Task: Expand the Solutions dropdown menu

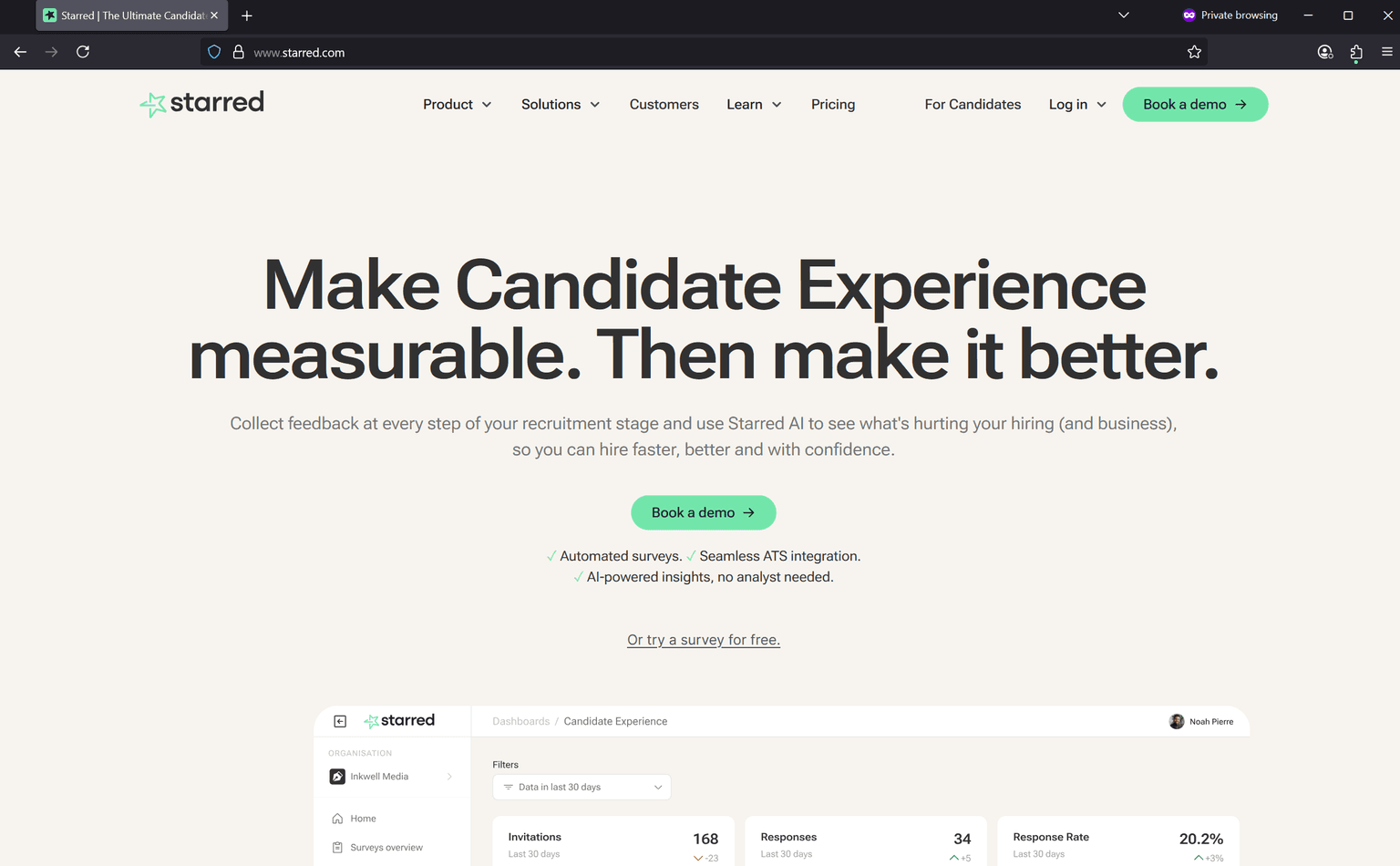Action: tap(561, 105)
